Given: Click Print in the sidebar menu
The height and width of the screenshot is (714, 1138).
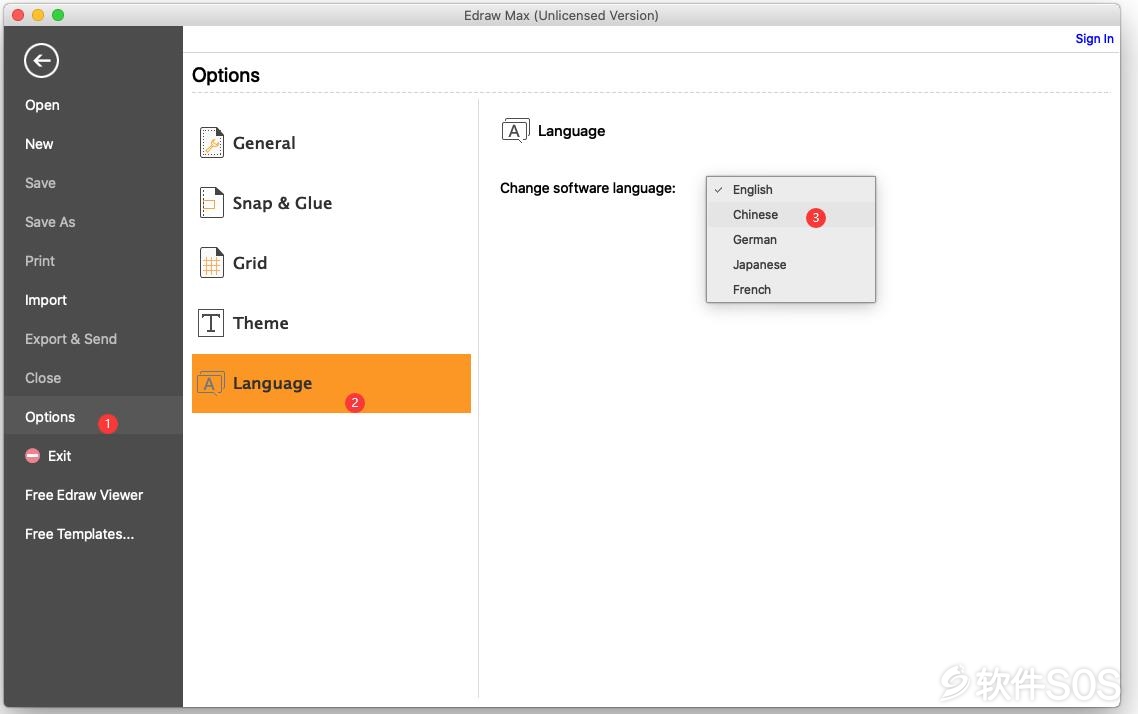Looking at the screenshot, I should click(93, 261).
